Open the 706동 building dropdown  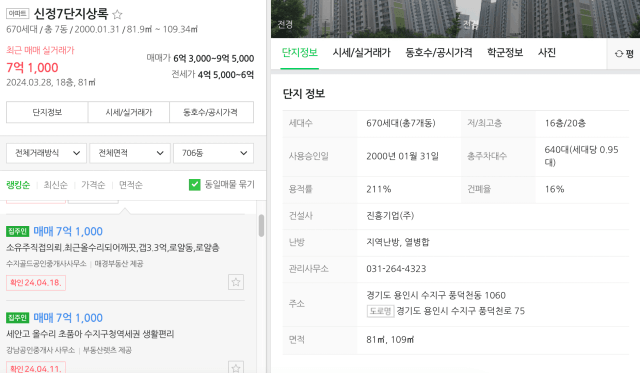coord(213,153)
